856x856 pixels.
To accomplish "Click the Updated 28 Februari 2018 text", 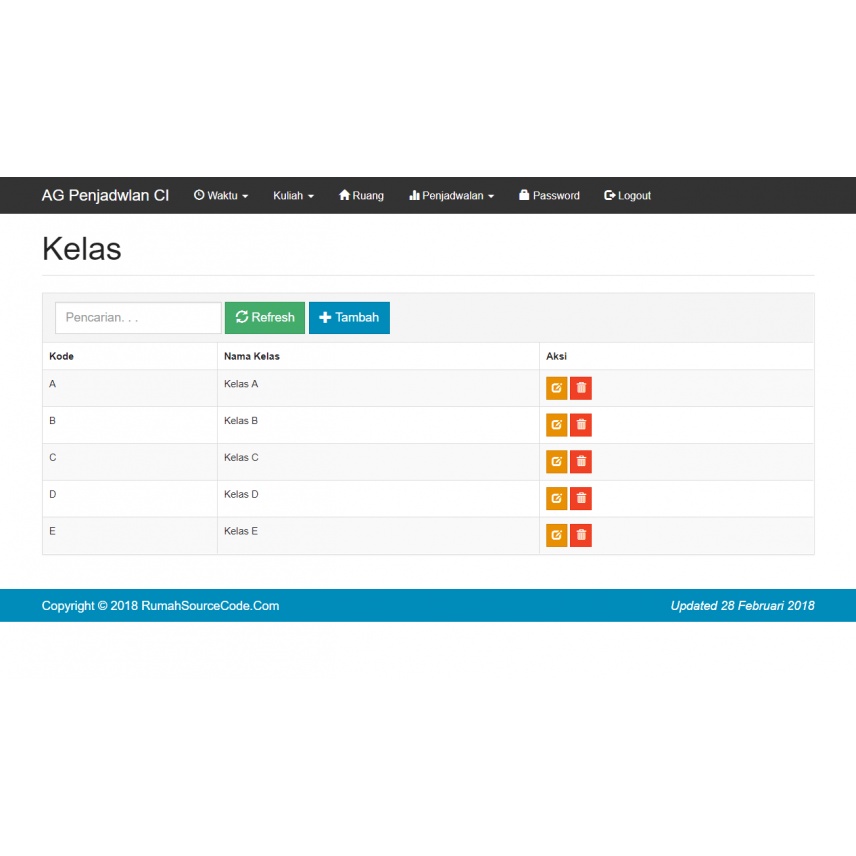I will pos(742,606).
